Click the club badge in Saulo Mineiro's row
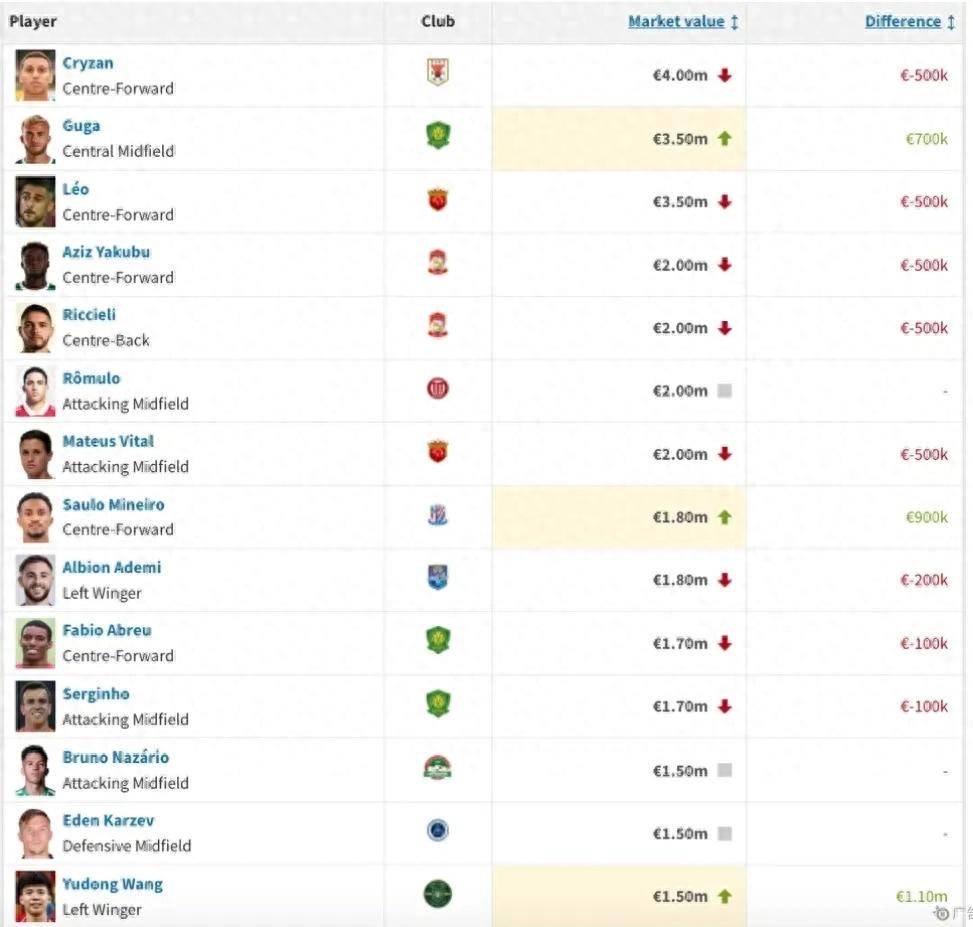Screen dimensions: 973x927 click(x=437, y=516)
